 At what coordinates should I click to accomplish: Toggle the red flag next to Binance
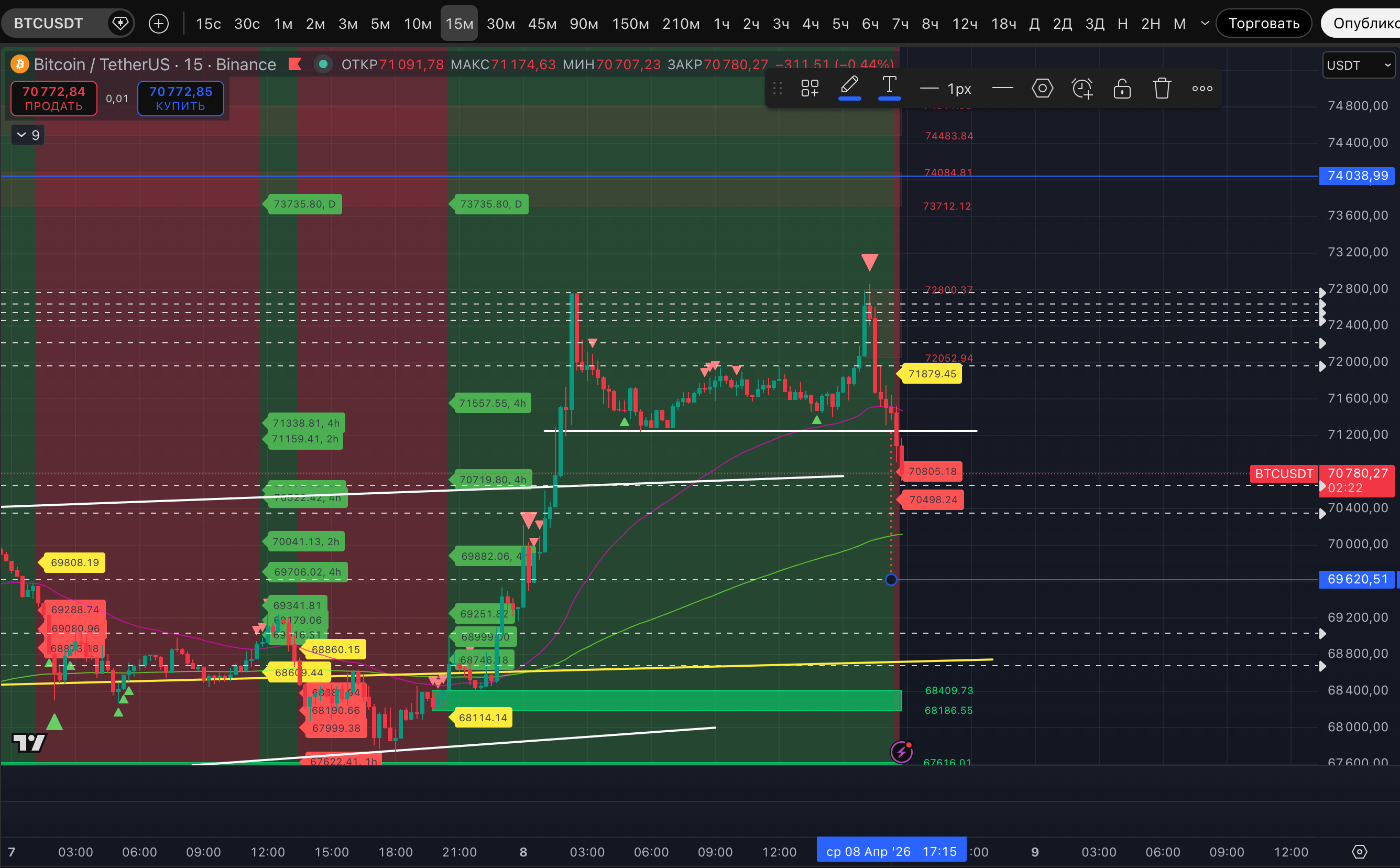pos(295,64)
